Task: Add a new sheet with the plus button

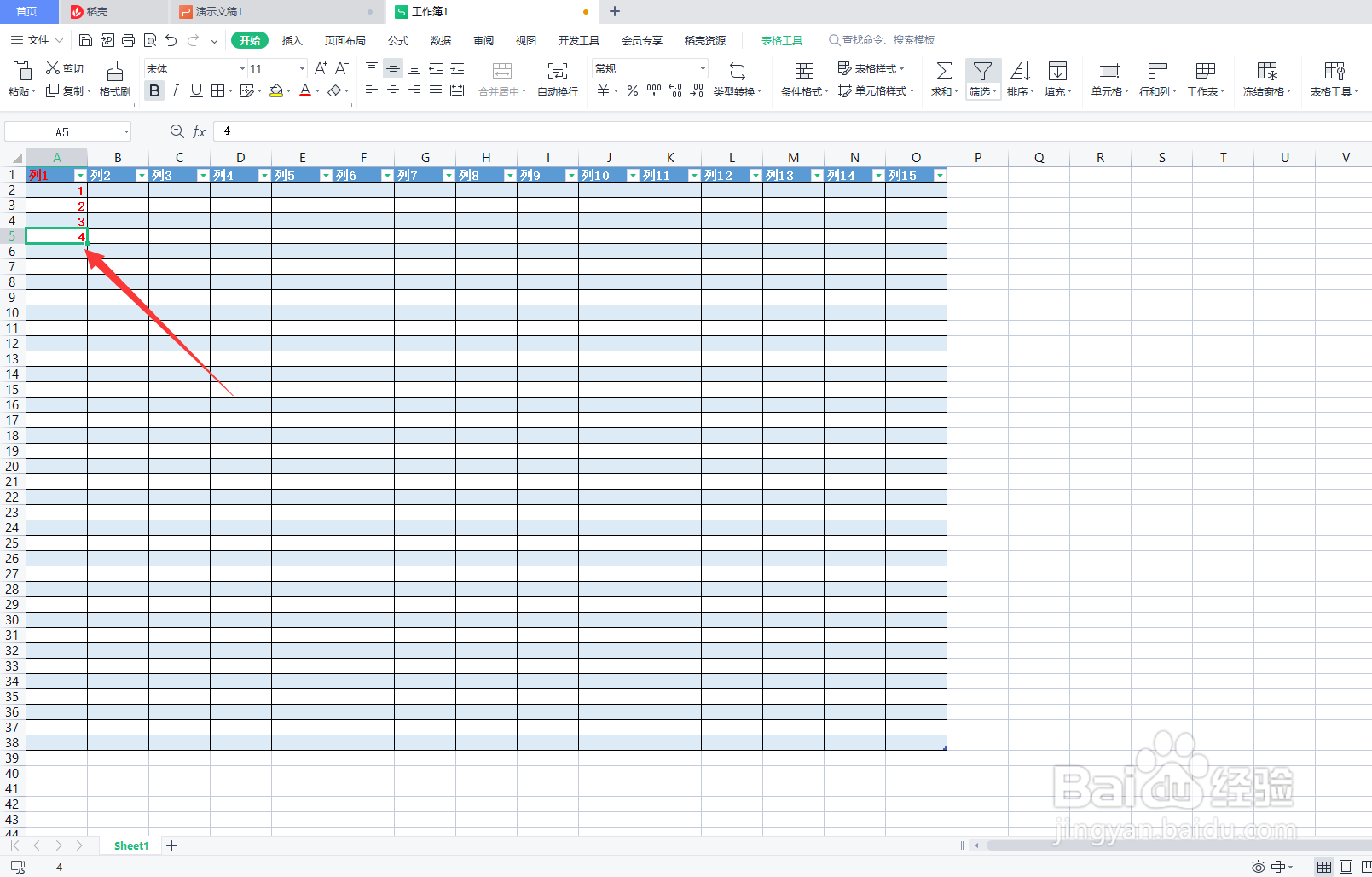Action: pos(171,845)
